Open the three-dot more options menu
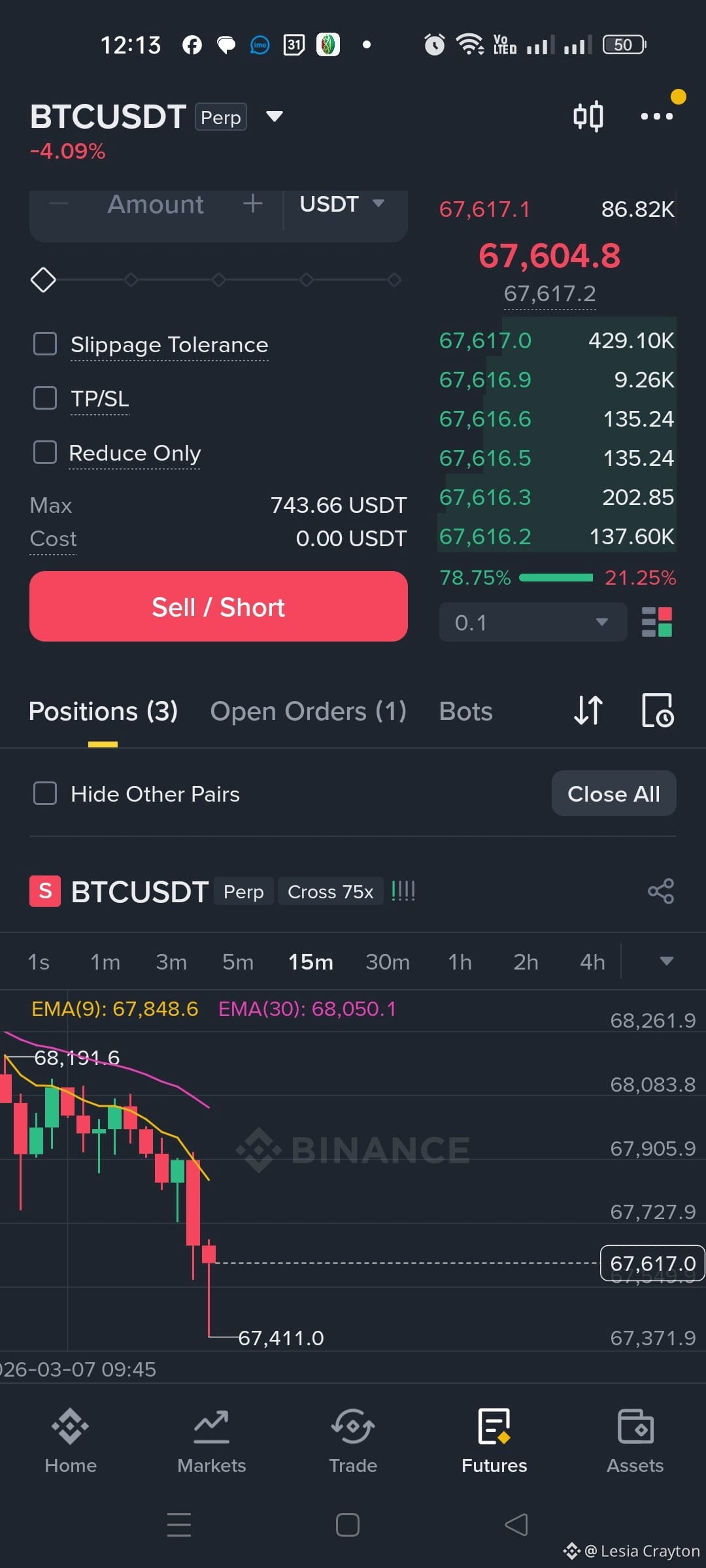Image resolution: width=706 pixels, height=1568 pixels. point(656,116)
